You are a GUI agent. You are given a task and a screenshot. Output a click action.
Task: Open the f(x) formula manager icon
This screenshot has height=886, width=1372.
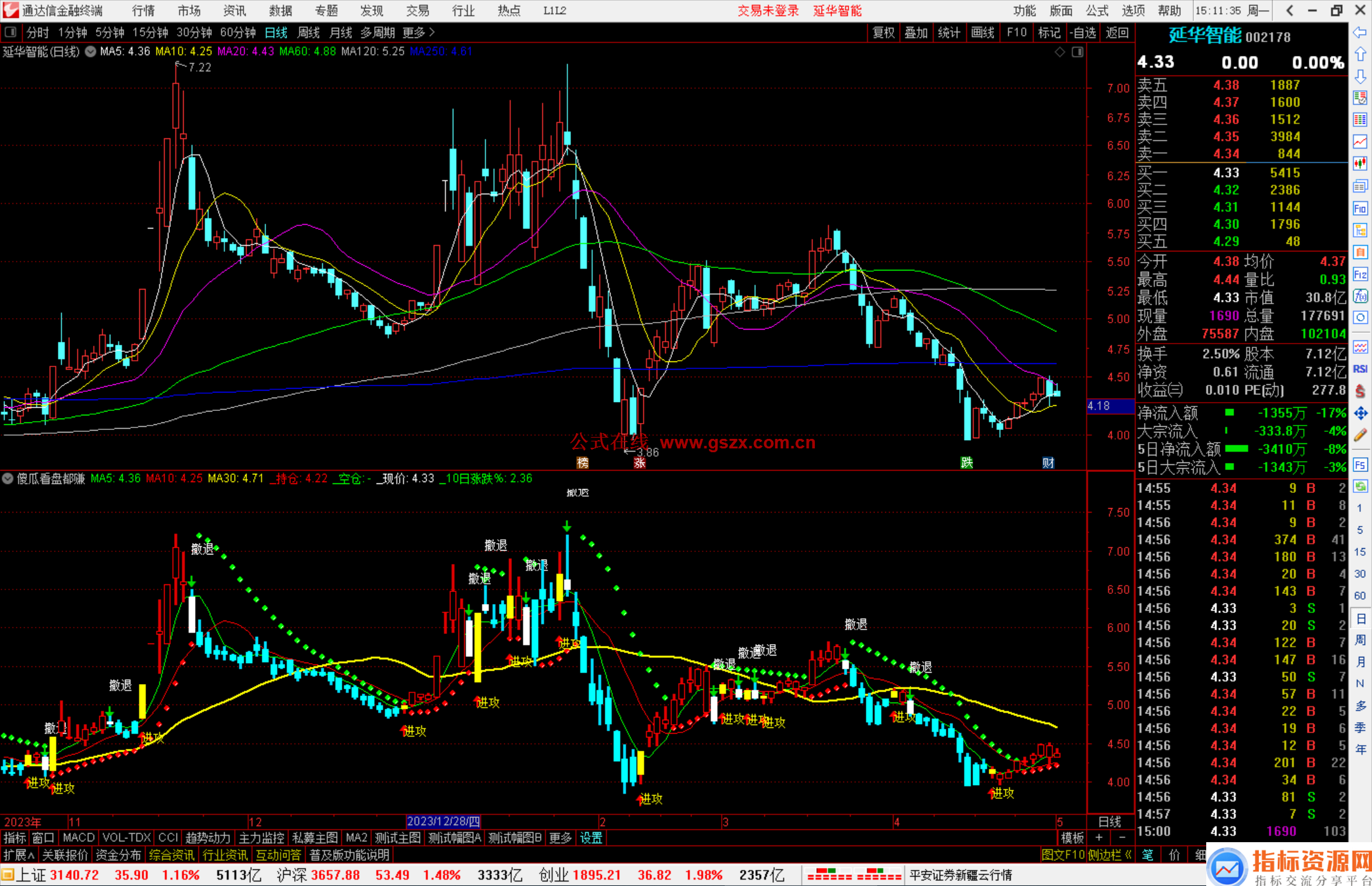point(1360,296)
